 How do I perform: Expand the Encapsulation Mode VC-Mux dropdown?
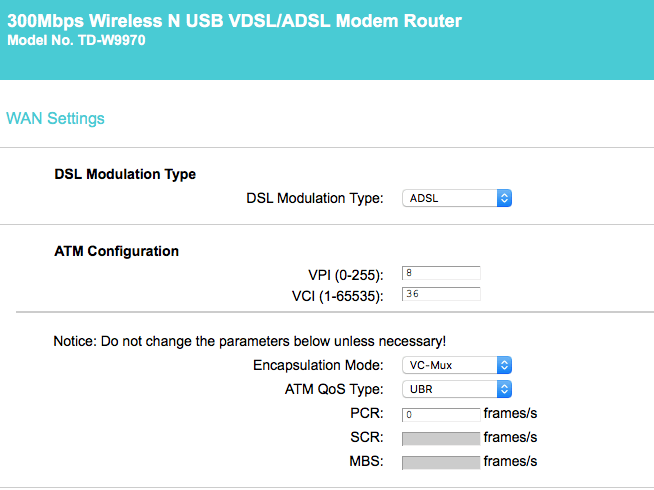click(456, 365)
